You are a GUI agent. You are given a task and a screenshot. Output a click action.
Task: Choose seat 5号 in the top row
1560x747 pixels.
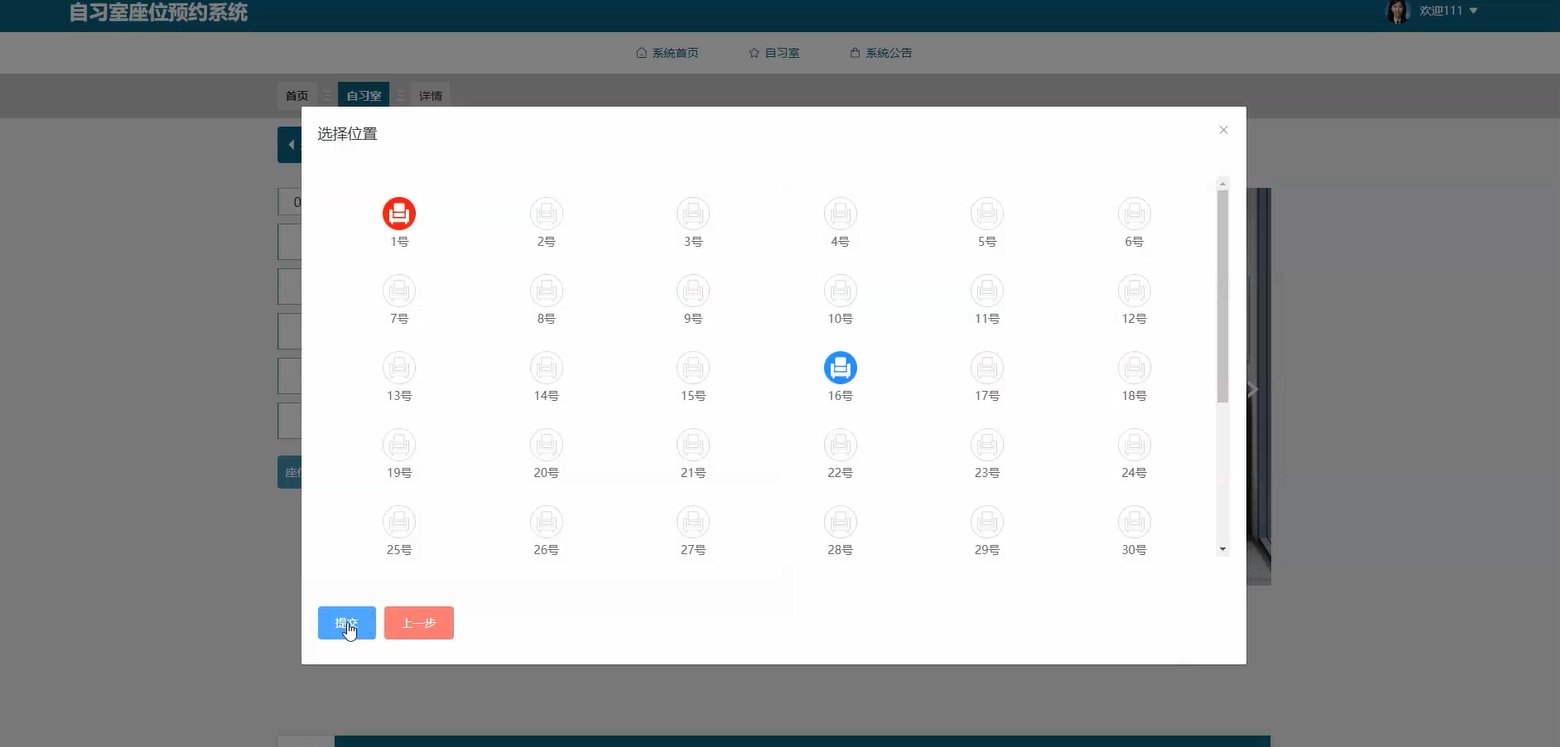[x=987, y=213]
